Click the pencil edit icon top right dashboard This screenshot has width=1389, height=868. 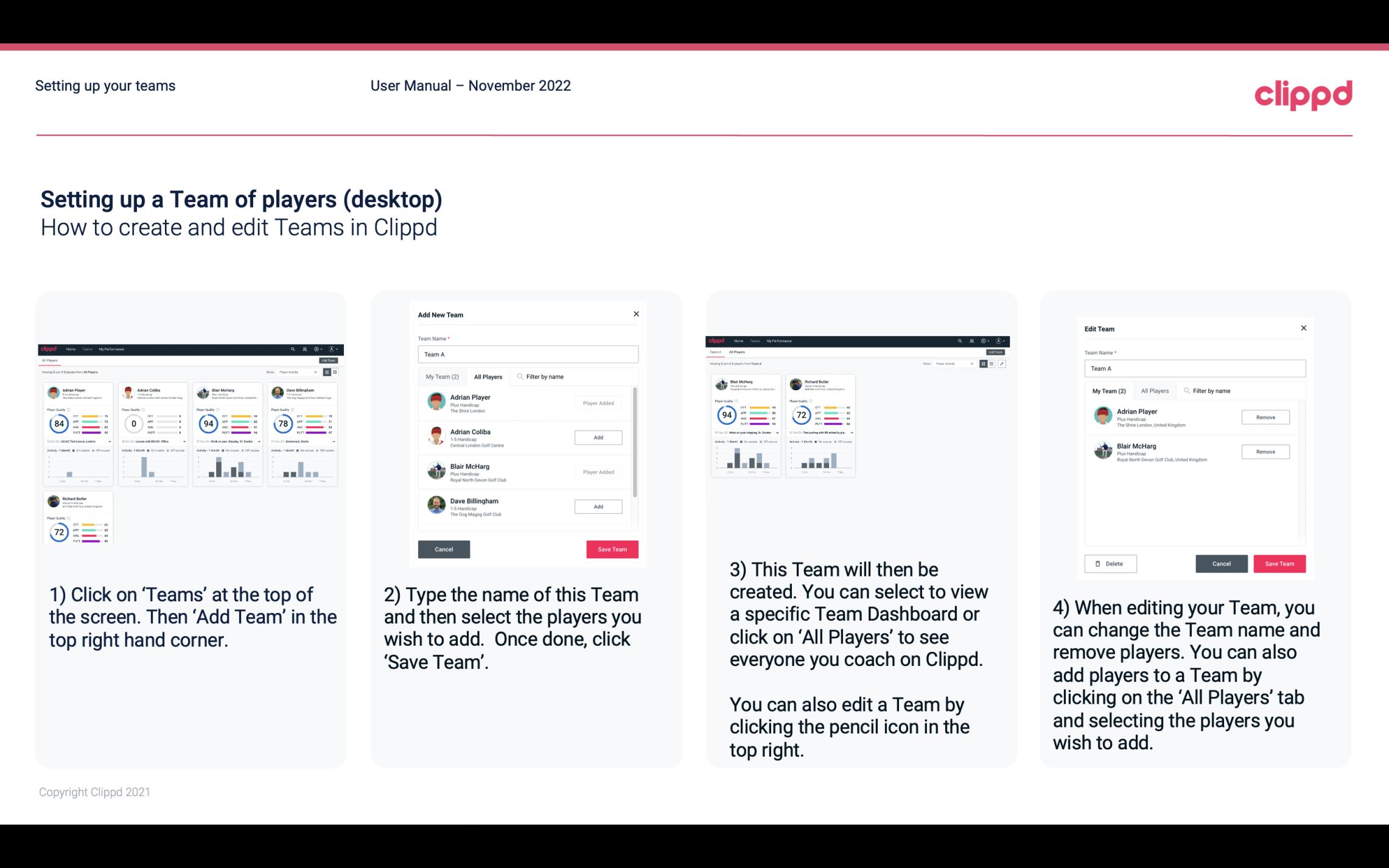(x=1003, y=364)
